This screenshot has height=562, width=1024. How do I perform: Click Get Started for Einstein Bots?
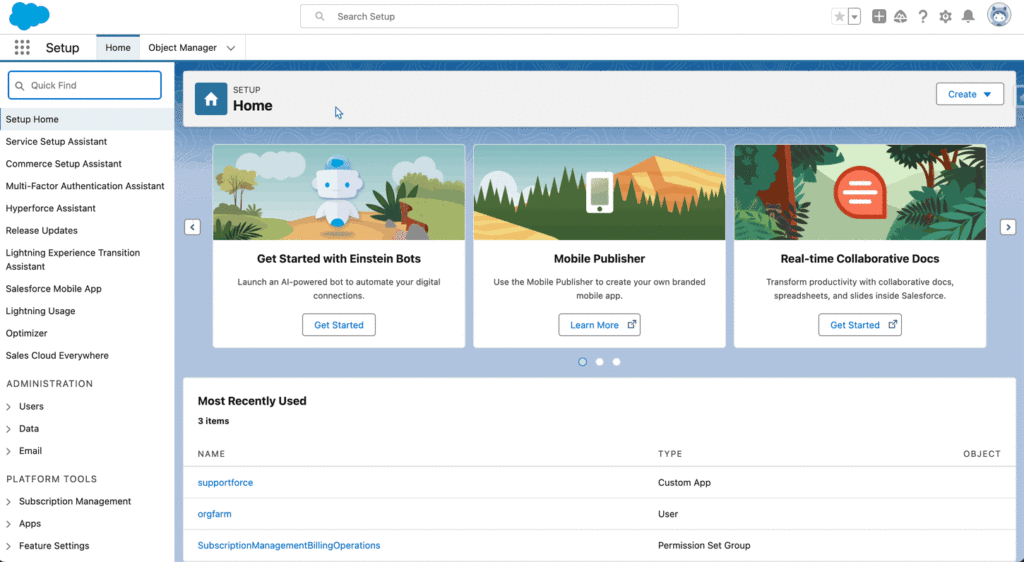coord(338,324)
